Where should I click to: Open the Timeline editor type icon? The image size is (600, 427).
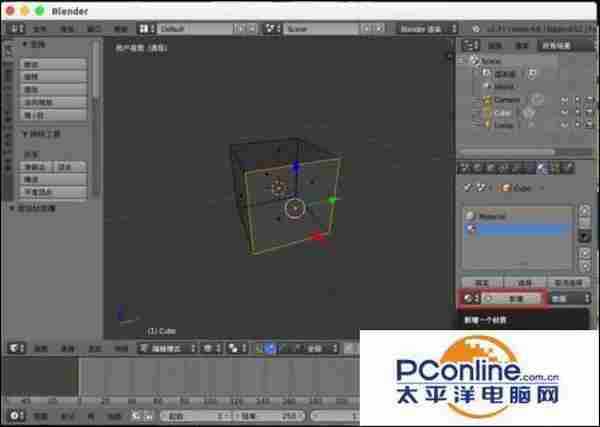click(16, 416)
